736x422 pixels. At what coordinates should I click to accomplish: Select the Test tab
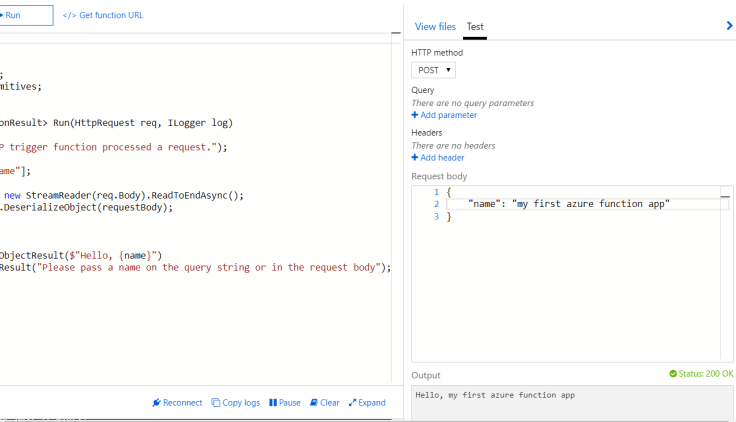click(475, 27)
